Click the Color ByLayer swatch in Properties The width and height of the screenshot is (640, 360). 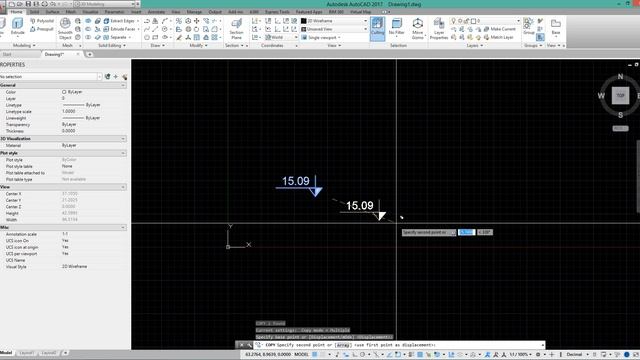64,92
